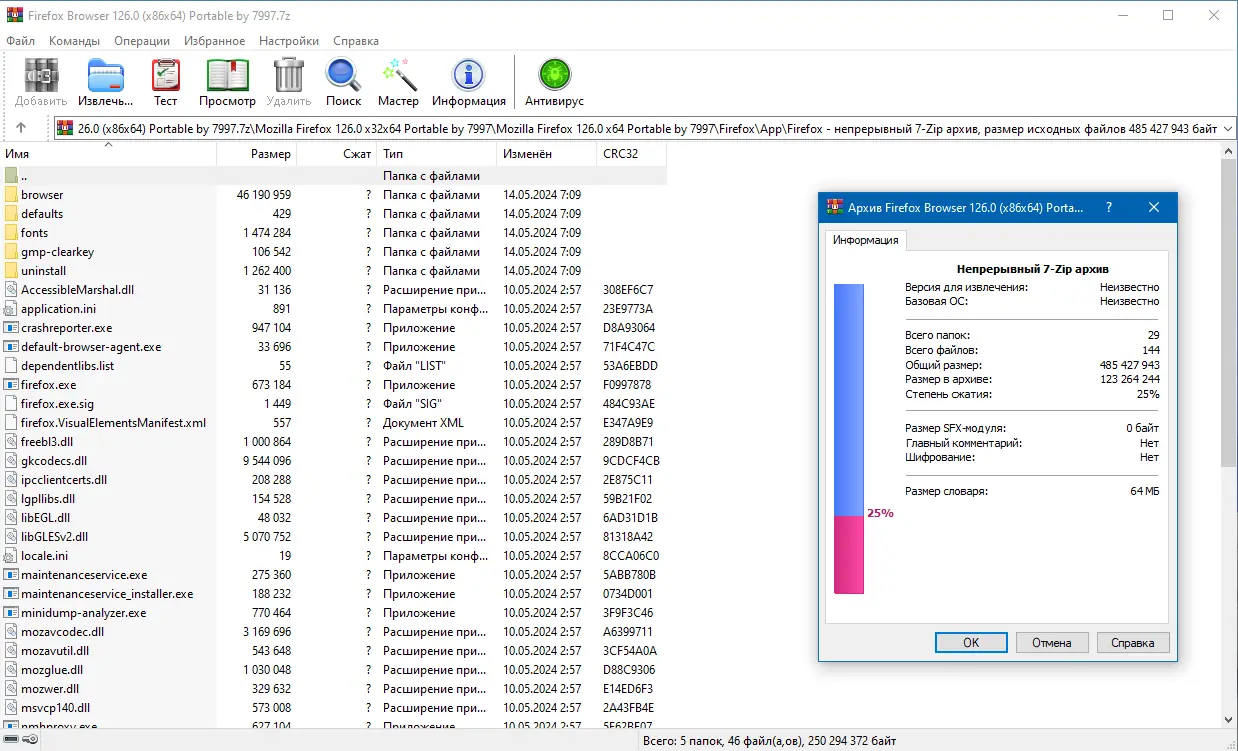The height and width of the screenshot is (751, 1238).
Task: Click the help question mark in dialog title
Action: (x=1108, y=207)
